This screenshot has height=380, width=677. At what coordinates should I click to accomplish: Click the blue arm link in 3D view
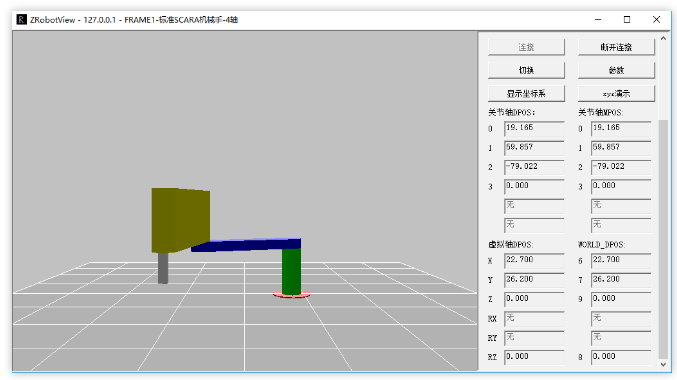[x=246, y=245]
